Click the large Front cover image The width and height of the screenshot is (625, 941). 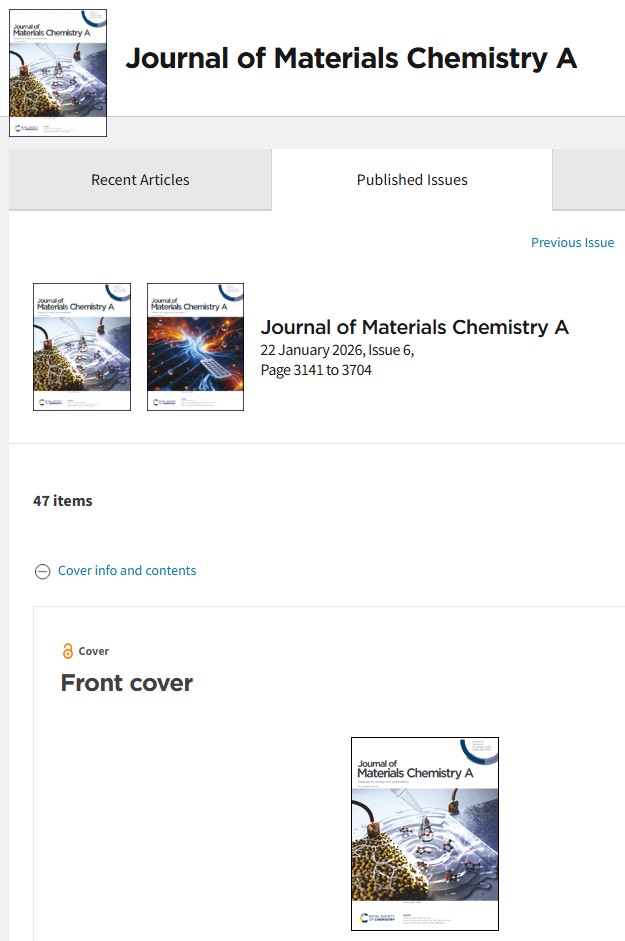click(424, 833)
